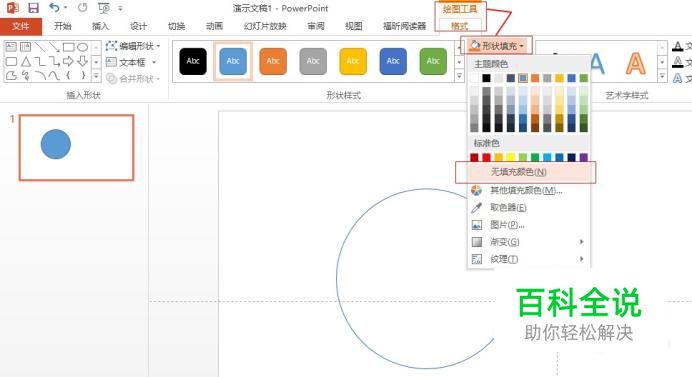Click the Redo icon in quick access toolbar
Viewport: 692px width, 377px height.
coord(82,8)
